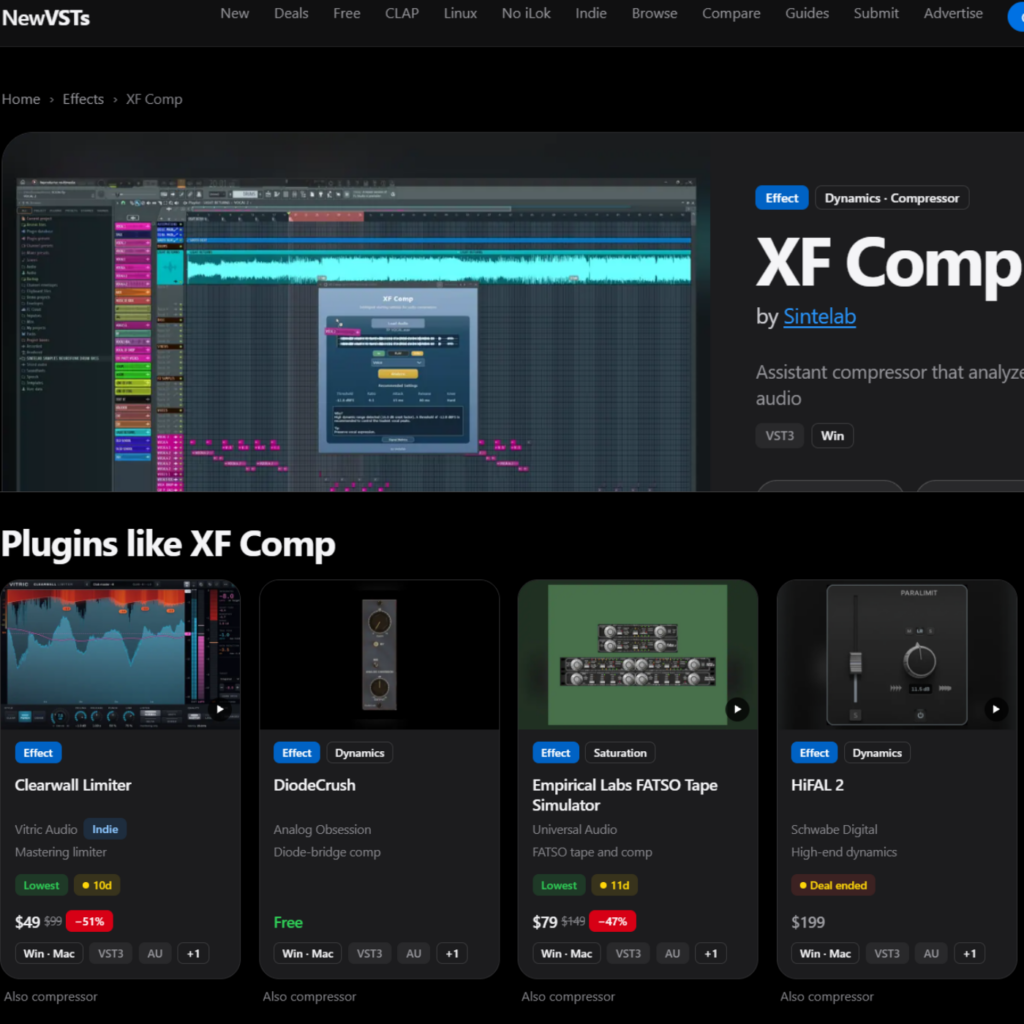Click the Effect tag on HiFAL 2 card
This screenshot has width=1024, height=1024.
[x=814, y=753]
